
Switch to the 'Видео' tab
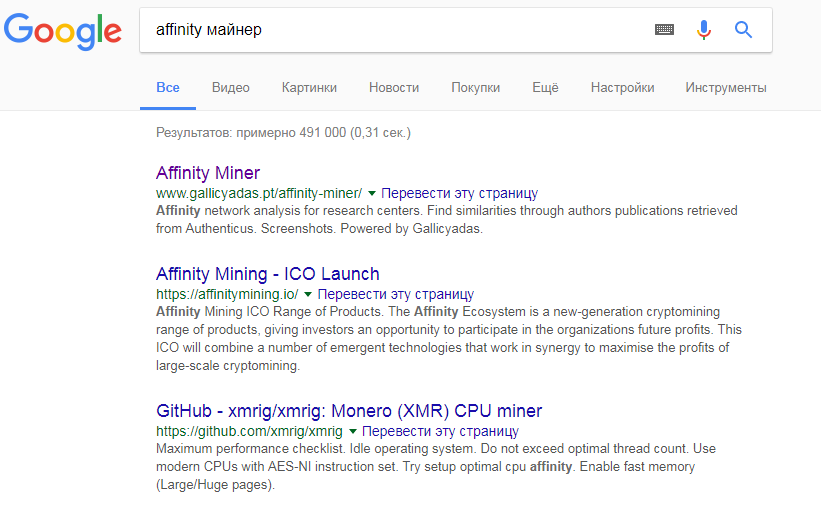230,87
